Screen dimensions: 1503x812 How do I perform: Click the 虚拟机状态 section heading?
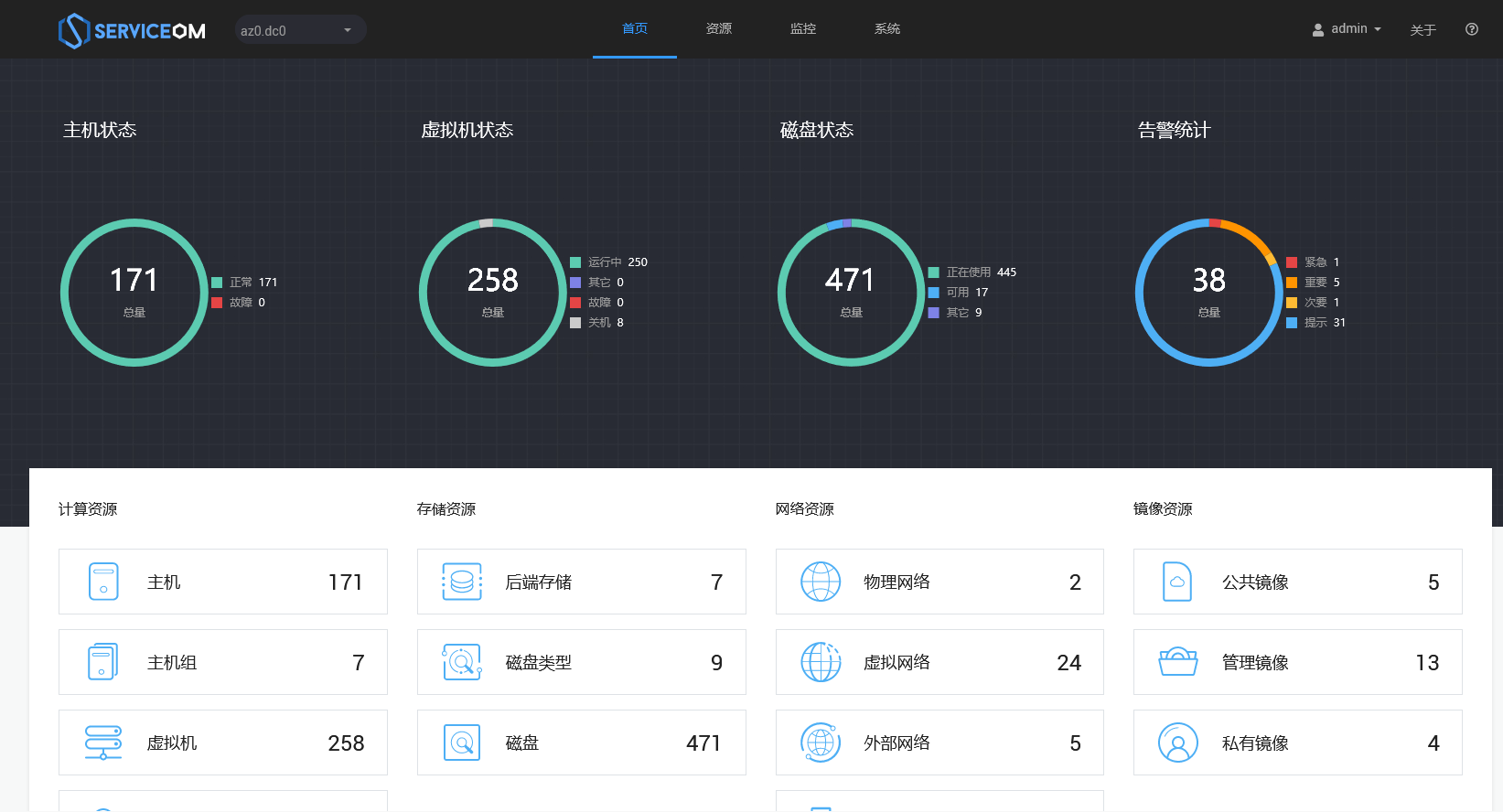pos(467,130)
